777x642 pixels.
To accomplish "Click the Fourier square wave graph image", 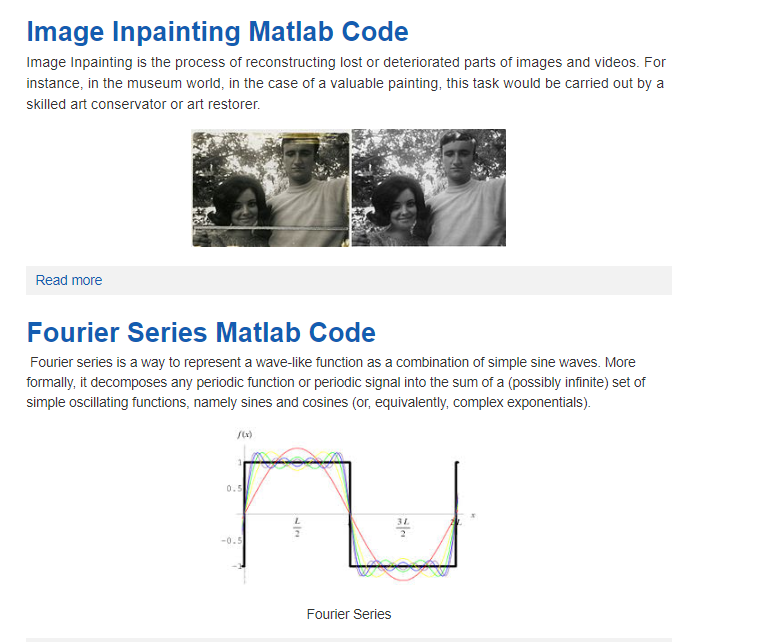I will 349,507.
